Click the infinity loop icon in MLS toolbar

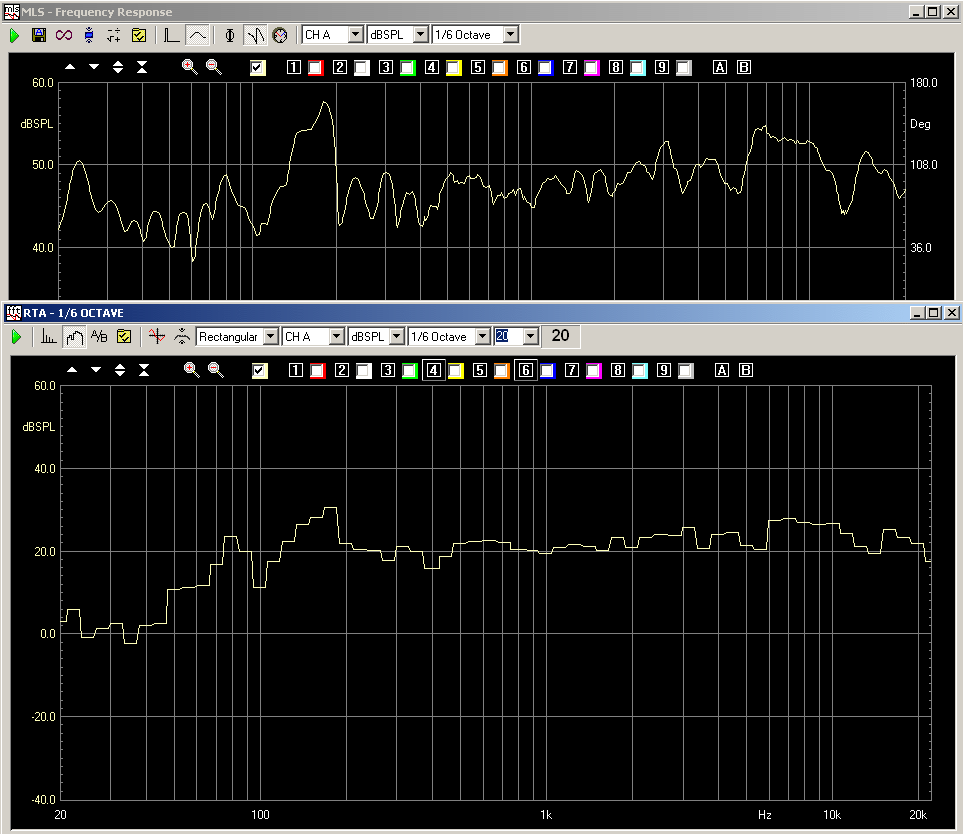coord(64,35)
